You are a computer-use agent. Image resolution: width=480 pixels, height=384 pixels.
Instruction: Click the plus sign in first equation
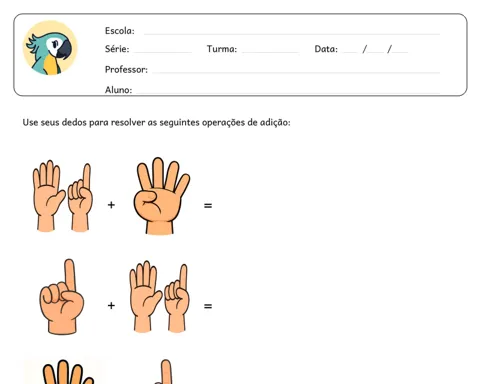tap(111, 205)
